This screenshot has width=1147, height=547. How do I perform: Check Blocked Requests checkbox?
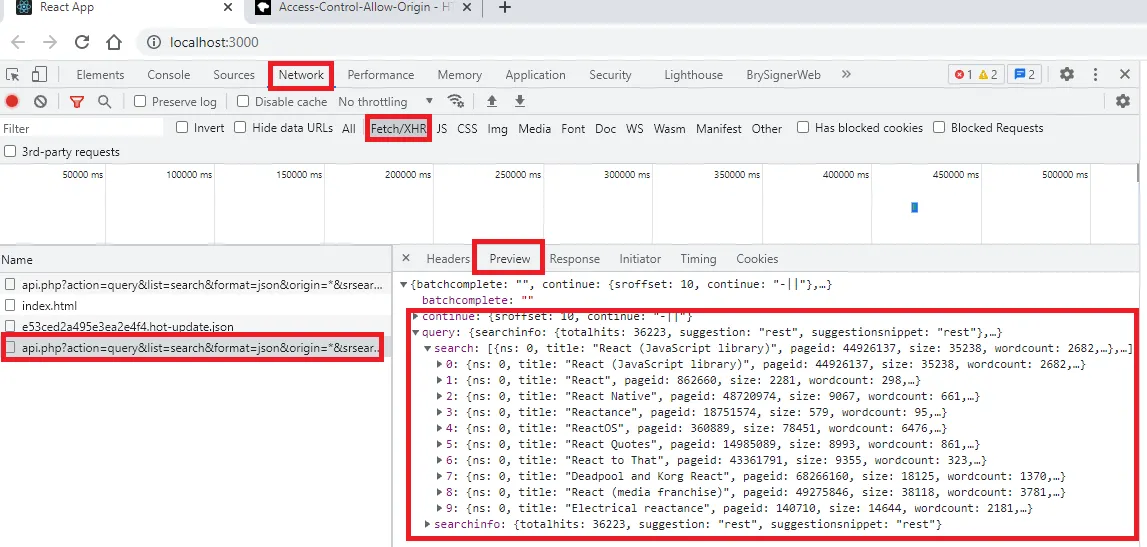[x=939, y=127]
